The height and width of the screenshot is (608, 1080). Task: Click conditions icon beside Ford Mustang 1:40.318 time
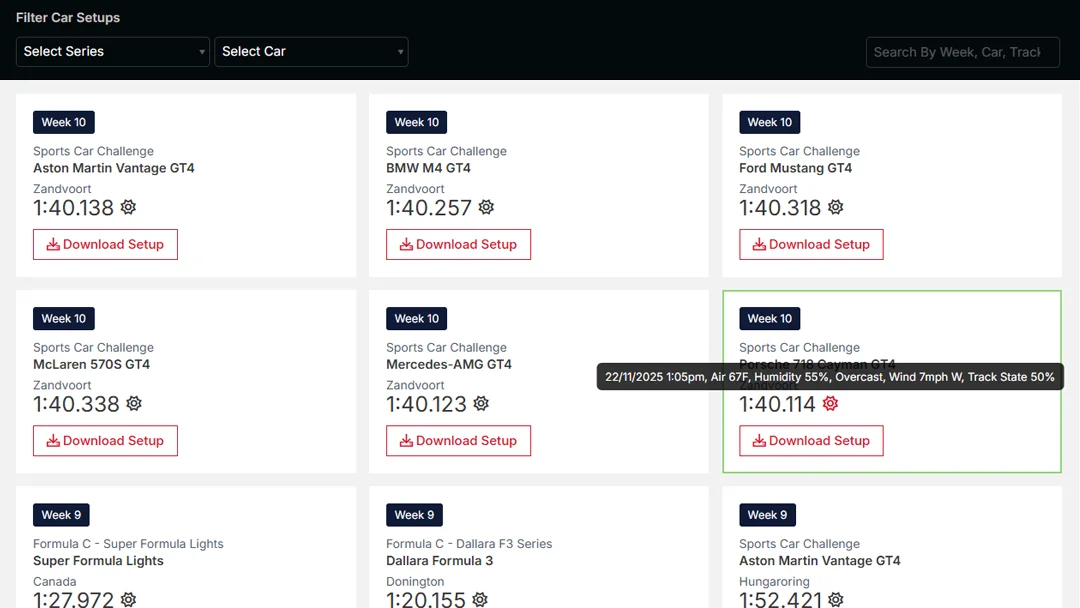(x=835, y=207)
